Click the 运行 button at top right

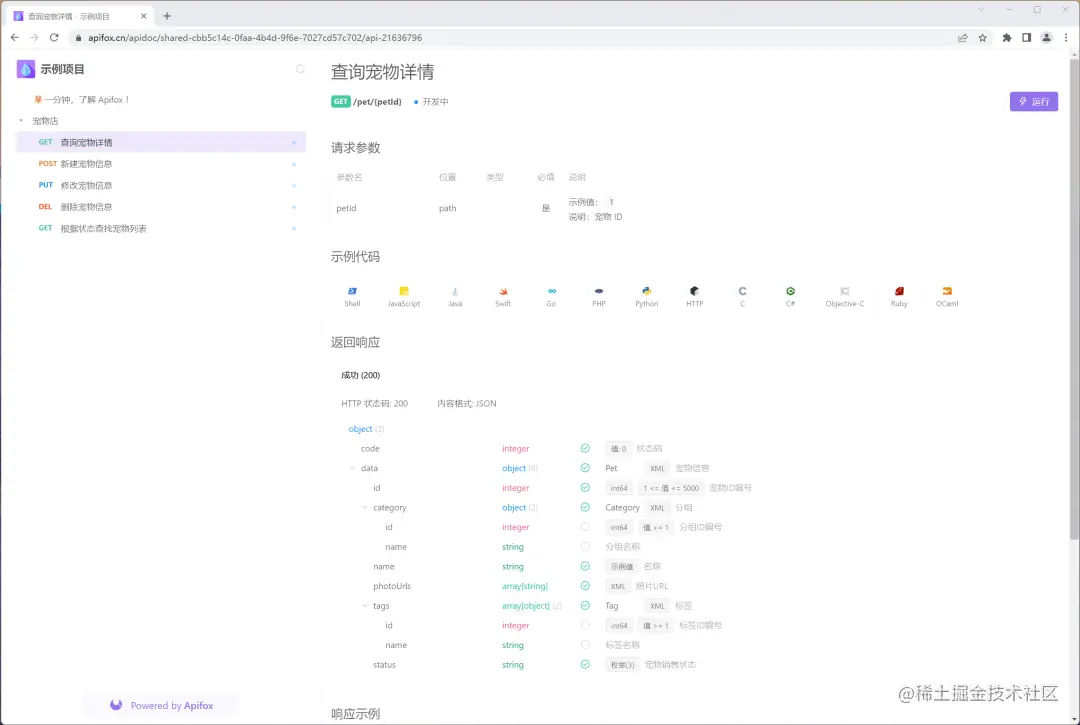(x=1033, y=102)
